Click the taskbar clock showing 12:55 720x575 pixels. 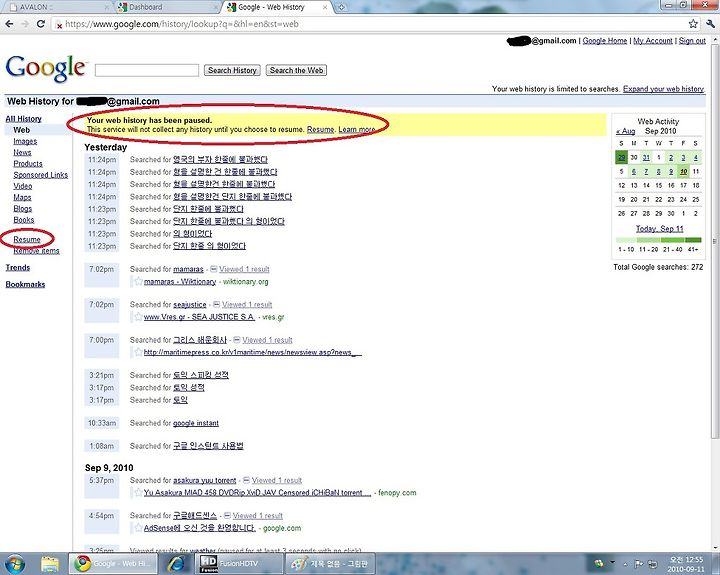click(686, 564)
